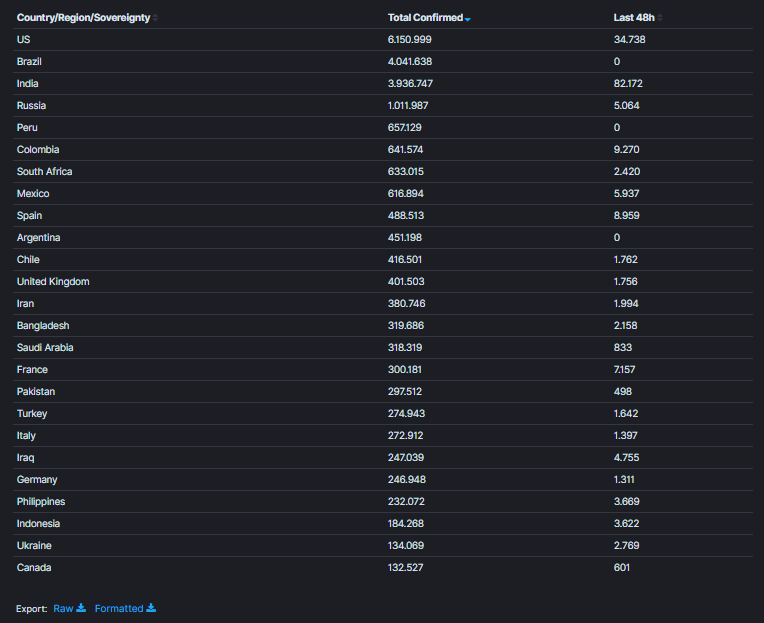Screen dimensions: 764x623
Task: Sort table by Total Confirmed header text
Action: [x=425, y=18]
